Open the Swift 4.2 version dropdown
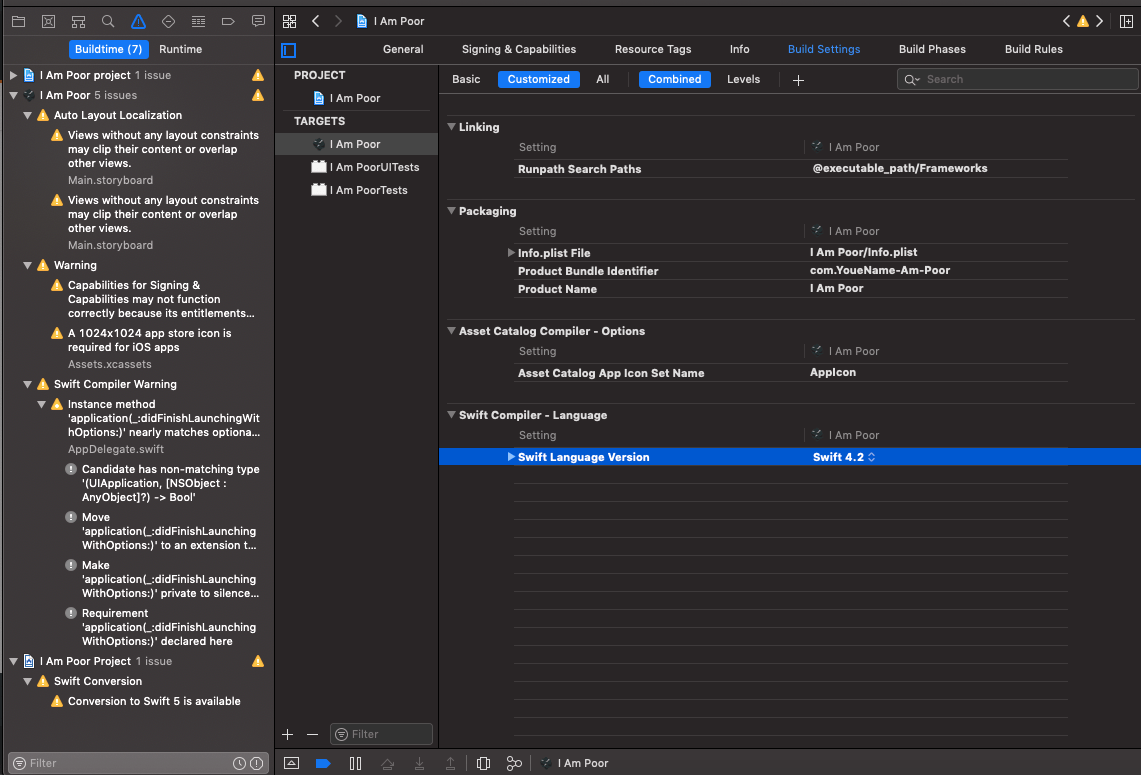This screenshot has width=1141, height=775. click(x=844, y=457)
